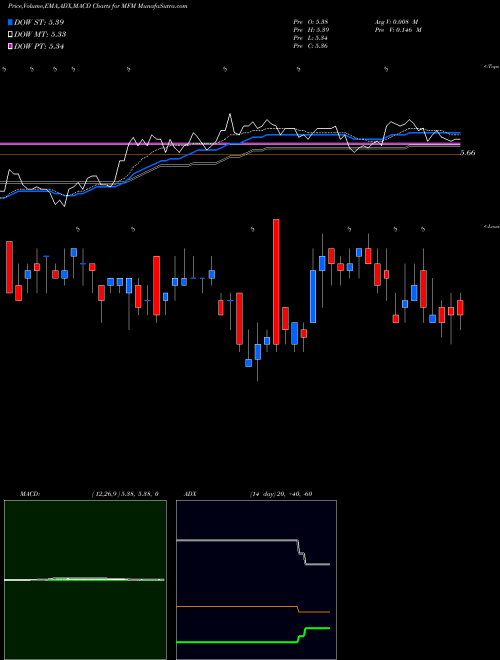500x660 pixels.
Task: Click the tallest red candlestick in the chart
Action: tap(276, 282)
